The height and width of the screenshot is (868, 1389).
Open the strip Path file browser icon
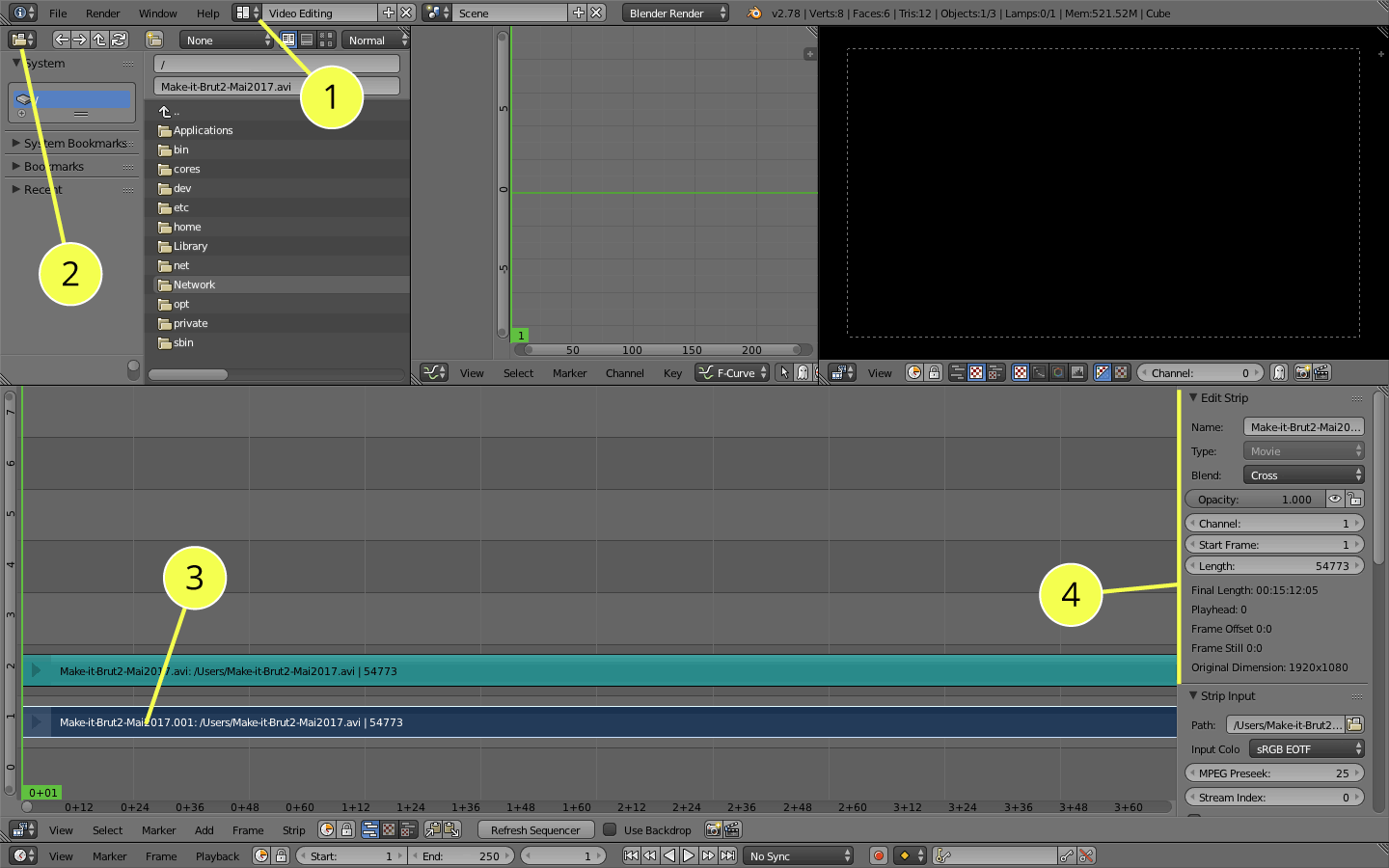[1355, 724]
